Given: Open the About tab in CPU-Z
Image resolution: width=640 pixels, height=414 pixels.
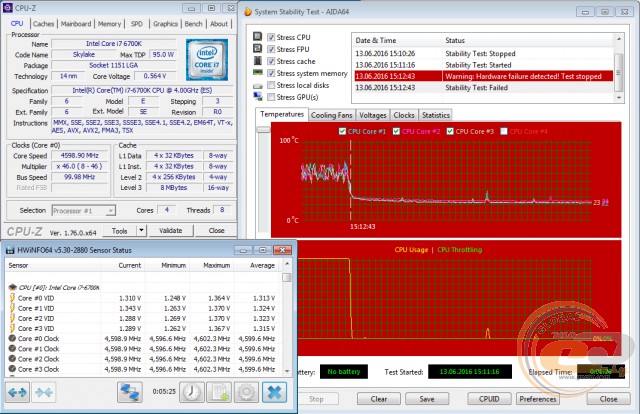Looking at the screenshot, I should (x=219, y=24).
